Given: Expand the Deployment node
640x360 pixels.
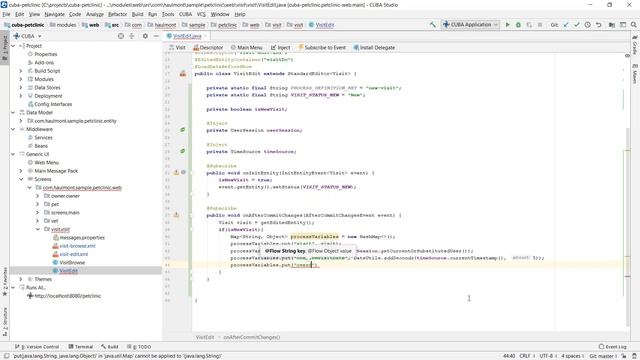Looking at the screenshot, I should (21, 96).
